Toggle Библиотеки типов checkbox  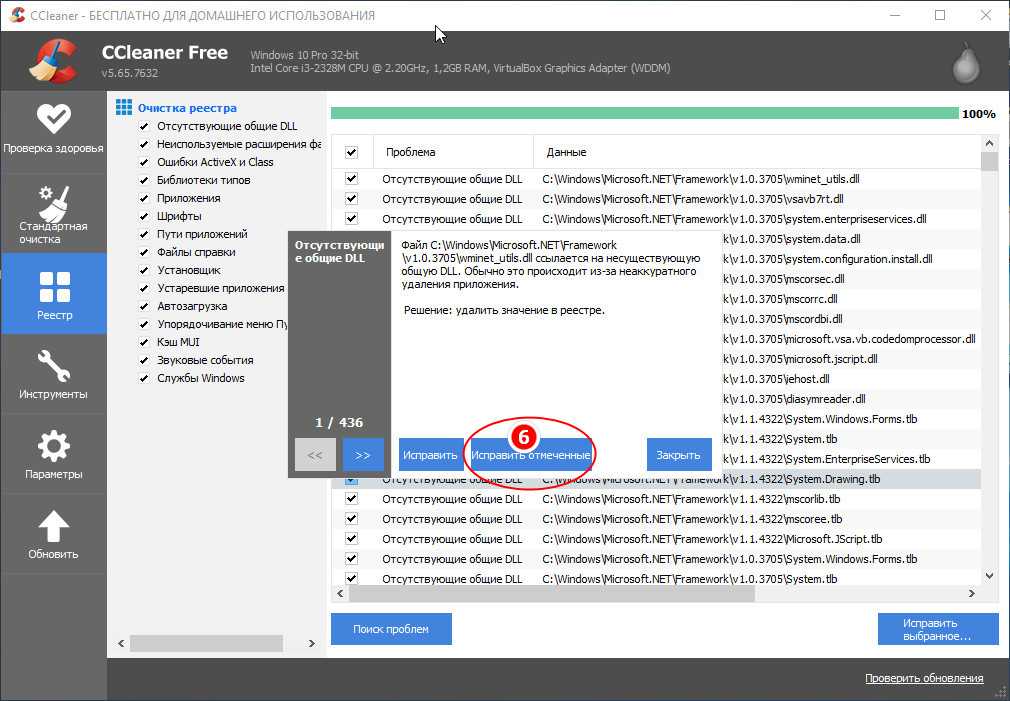coord(144,180)
